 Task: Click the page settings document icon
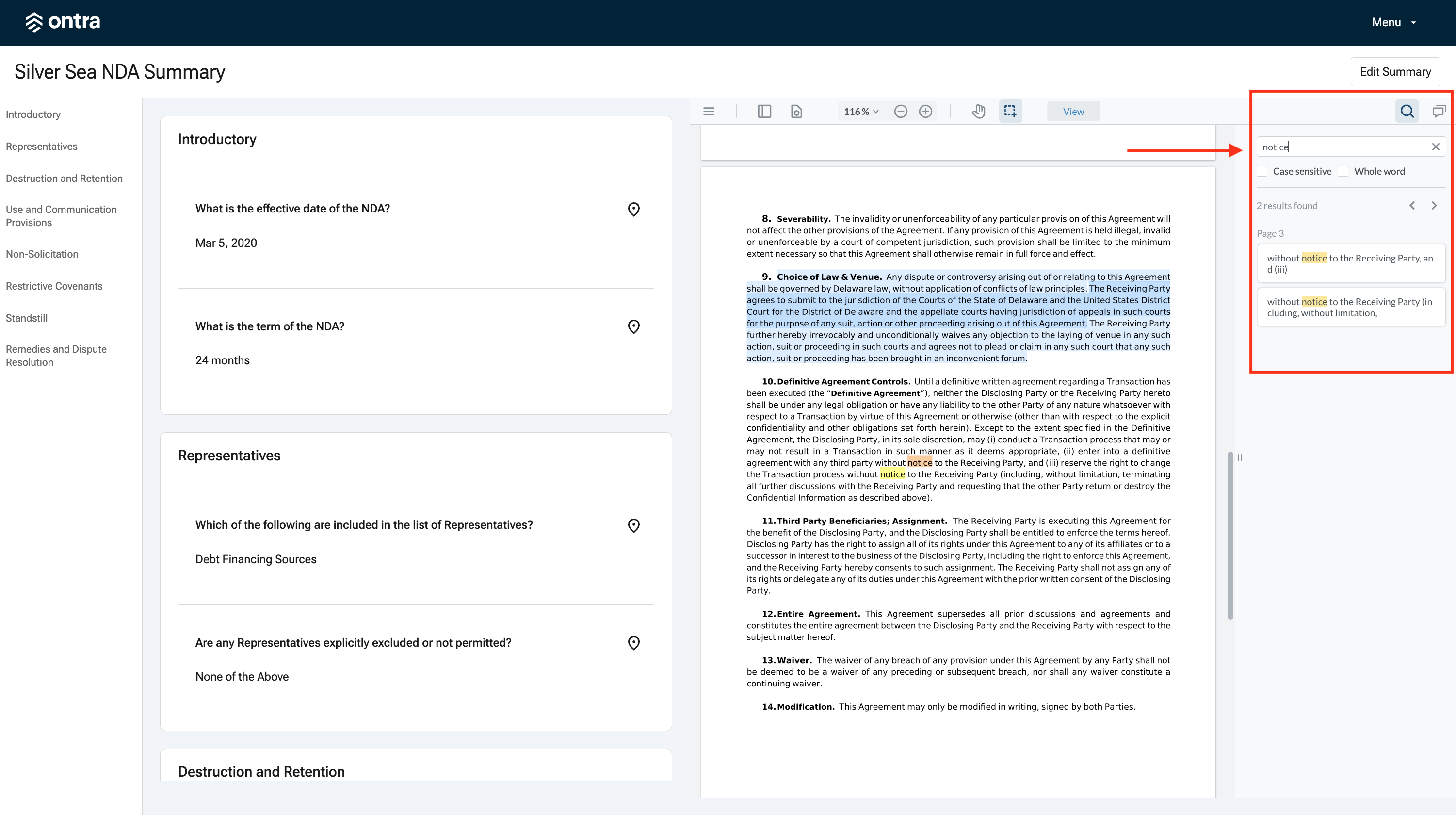pos(796,112)
